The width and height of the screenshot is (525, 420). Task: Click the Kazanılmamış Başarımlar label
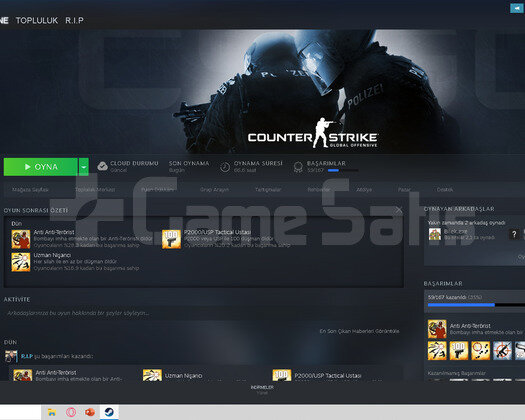point(457,373)
